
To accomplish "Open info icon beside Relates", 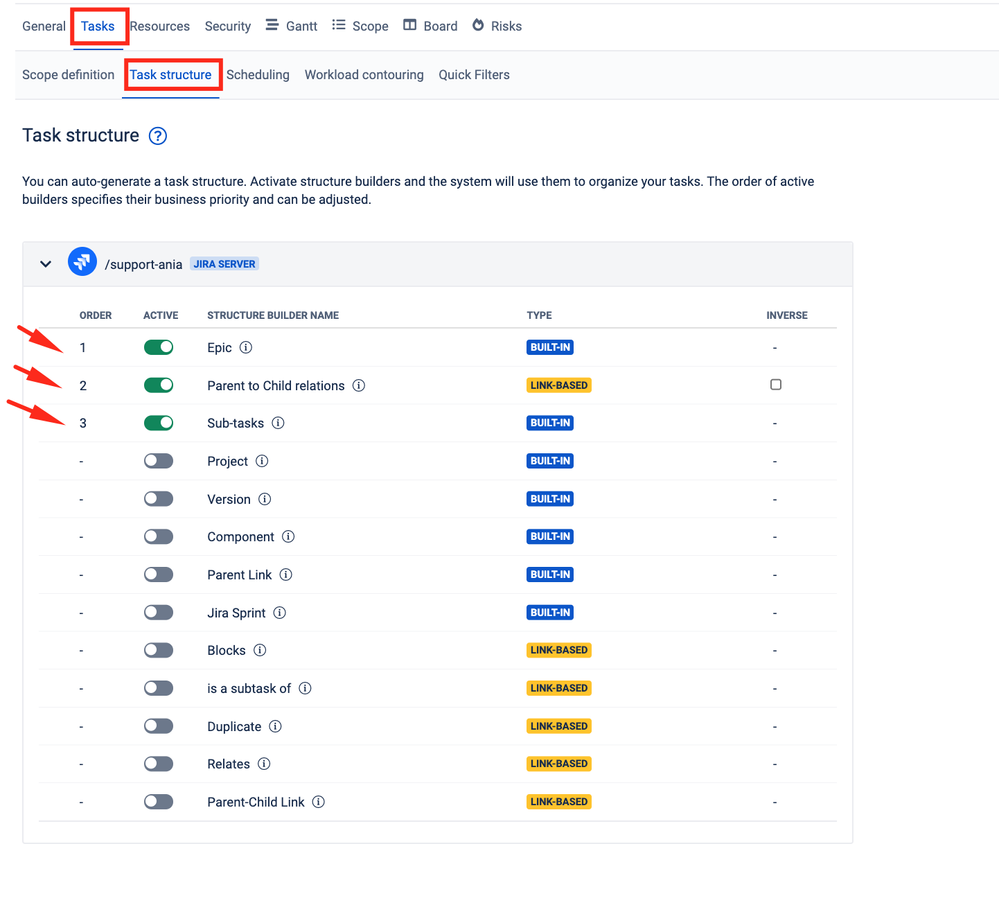I will [x=264, y=763].
